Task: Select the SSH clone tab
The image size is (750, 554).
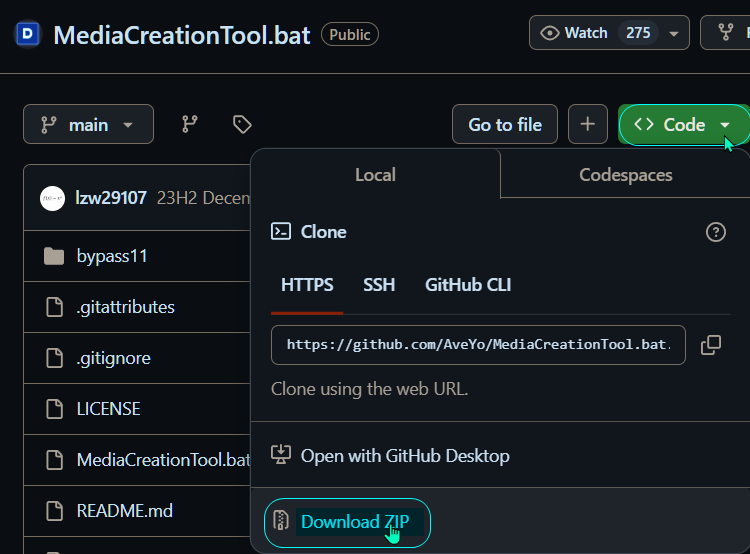Action: [379, 285]
